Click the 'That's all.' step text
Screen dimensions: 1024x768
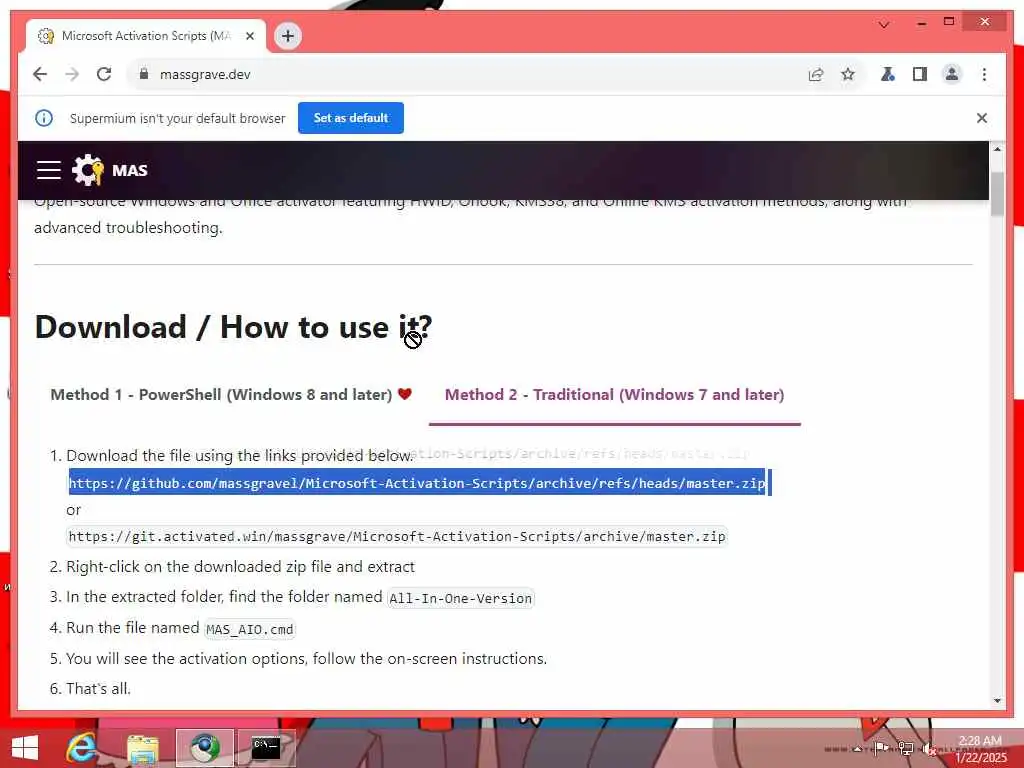click(99, 688)
